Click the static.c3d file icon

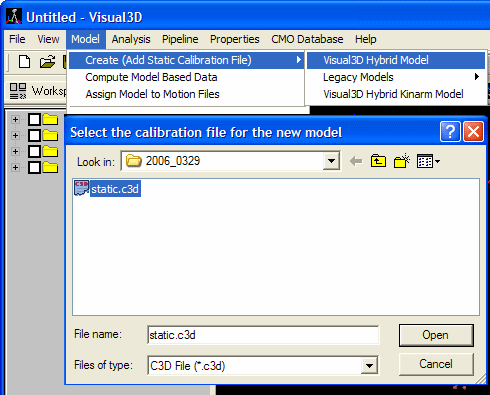coord(81,188)
